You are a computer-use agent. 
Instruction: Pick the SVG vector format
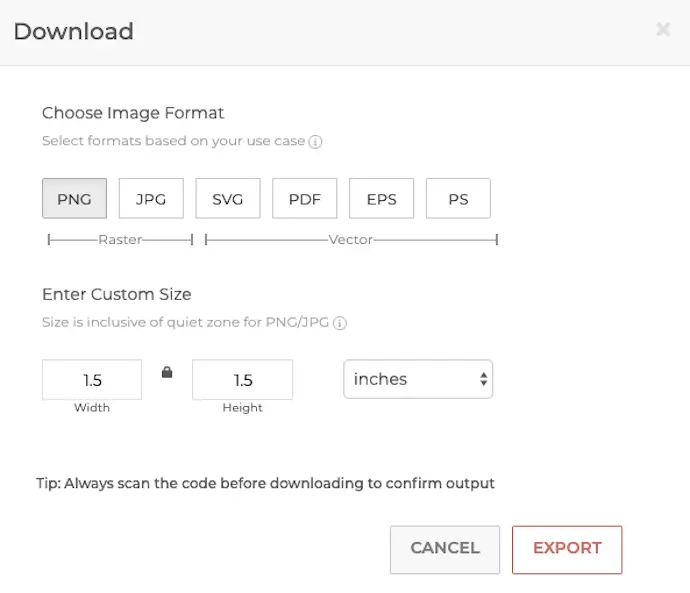pyautogui.click(x=228, y=198)
